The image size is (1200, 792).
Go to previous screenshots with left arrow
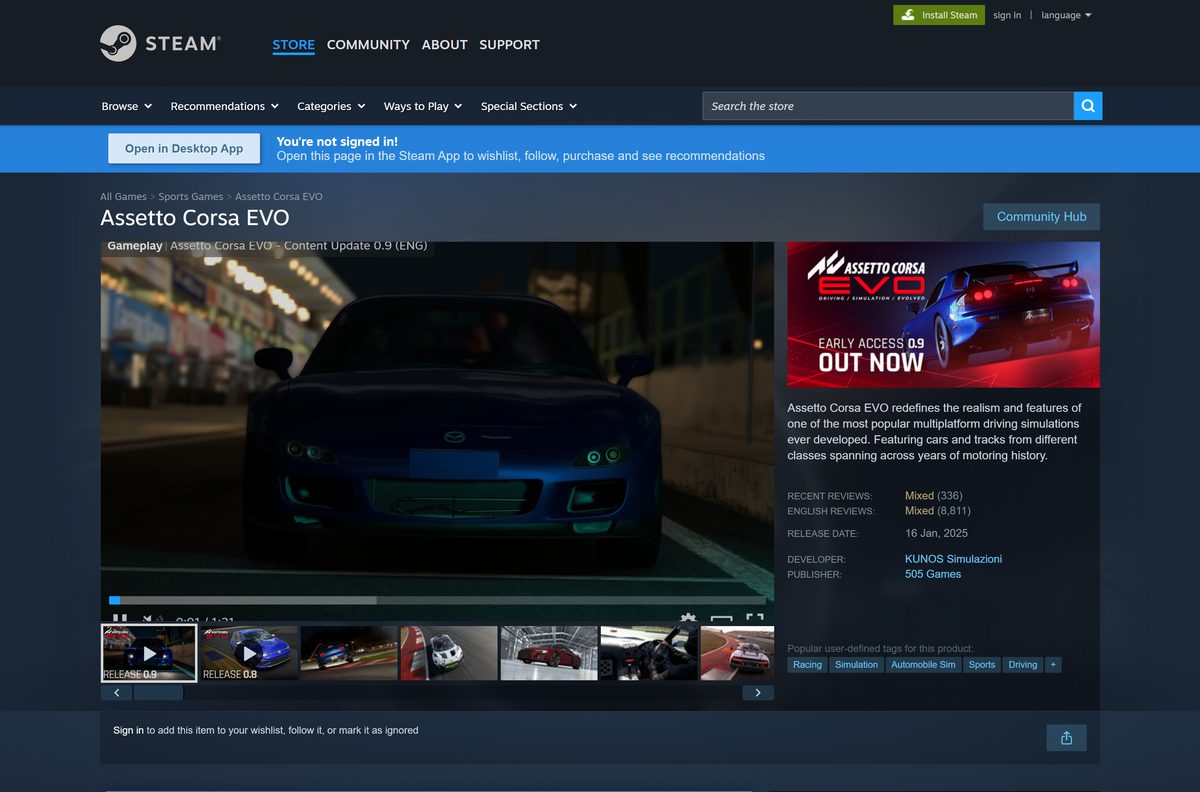tap(117, 692)
